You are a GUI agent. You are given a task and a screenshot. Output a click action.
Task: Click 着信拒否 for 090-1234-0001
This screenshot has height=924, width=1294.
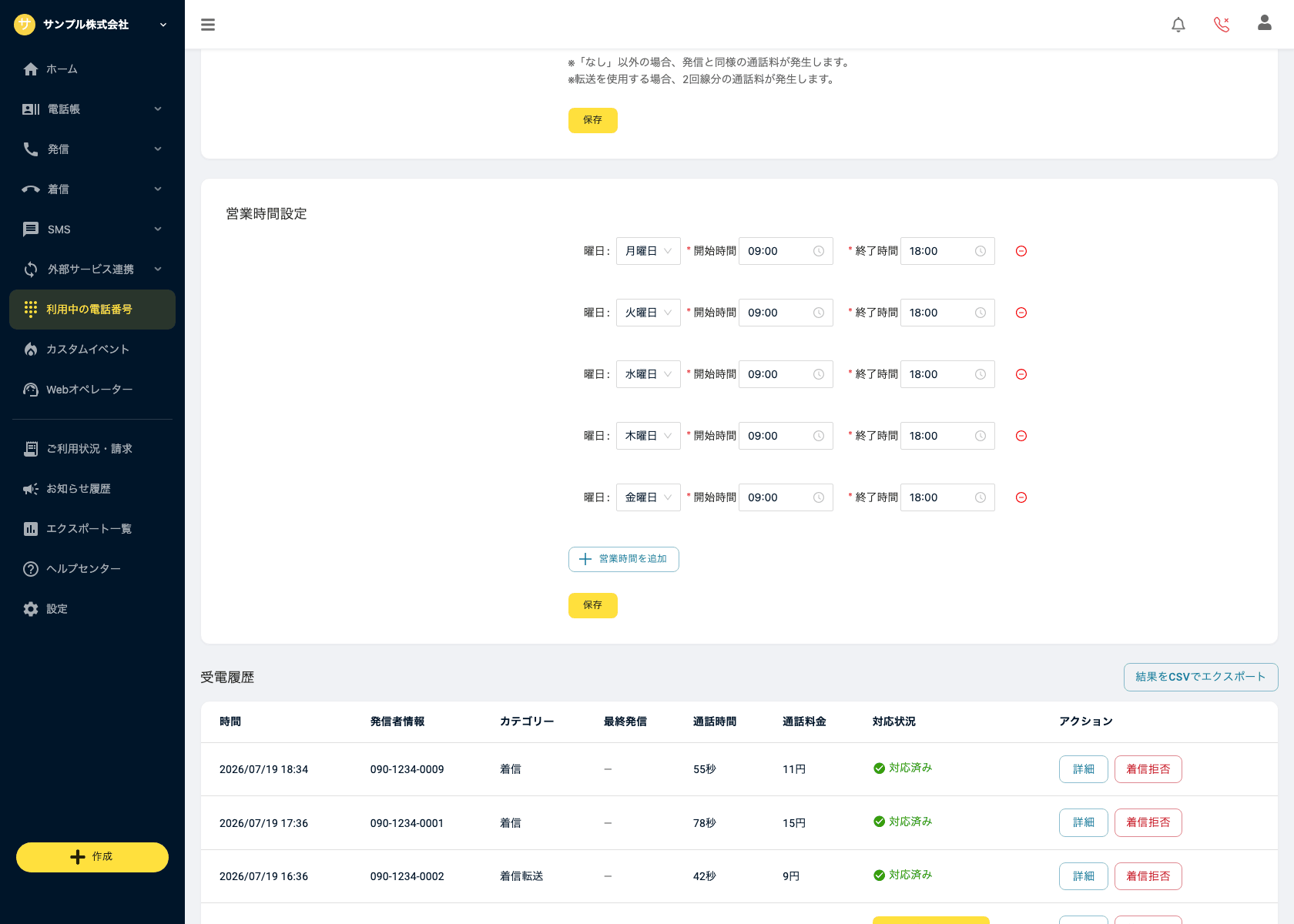click(x=1148, y=822)
